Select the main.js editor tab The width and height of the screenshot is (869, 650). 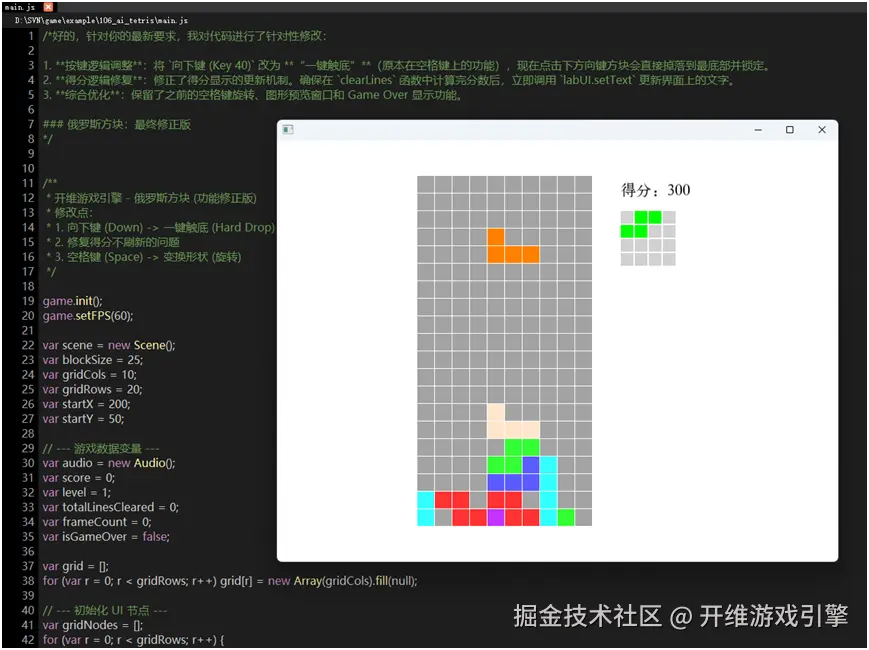click(x=18, y=6)
